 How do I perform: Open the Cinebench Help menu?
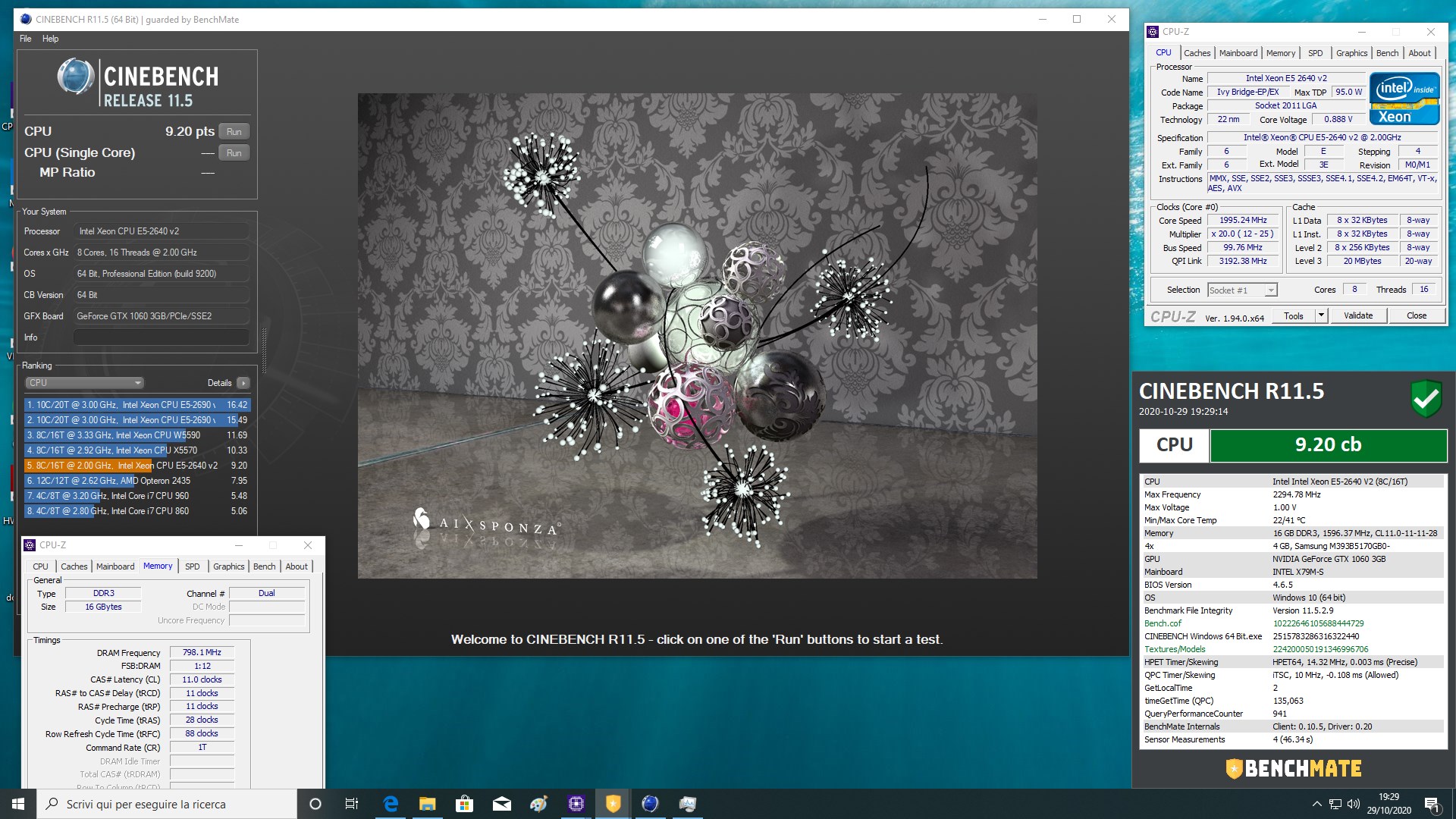pyautogui.click(x=50, y=39)
